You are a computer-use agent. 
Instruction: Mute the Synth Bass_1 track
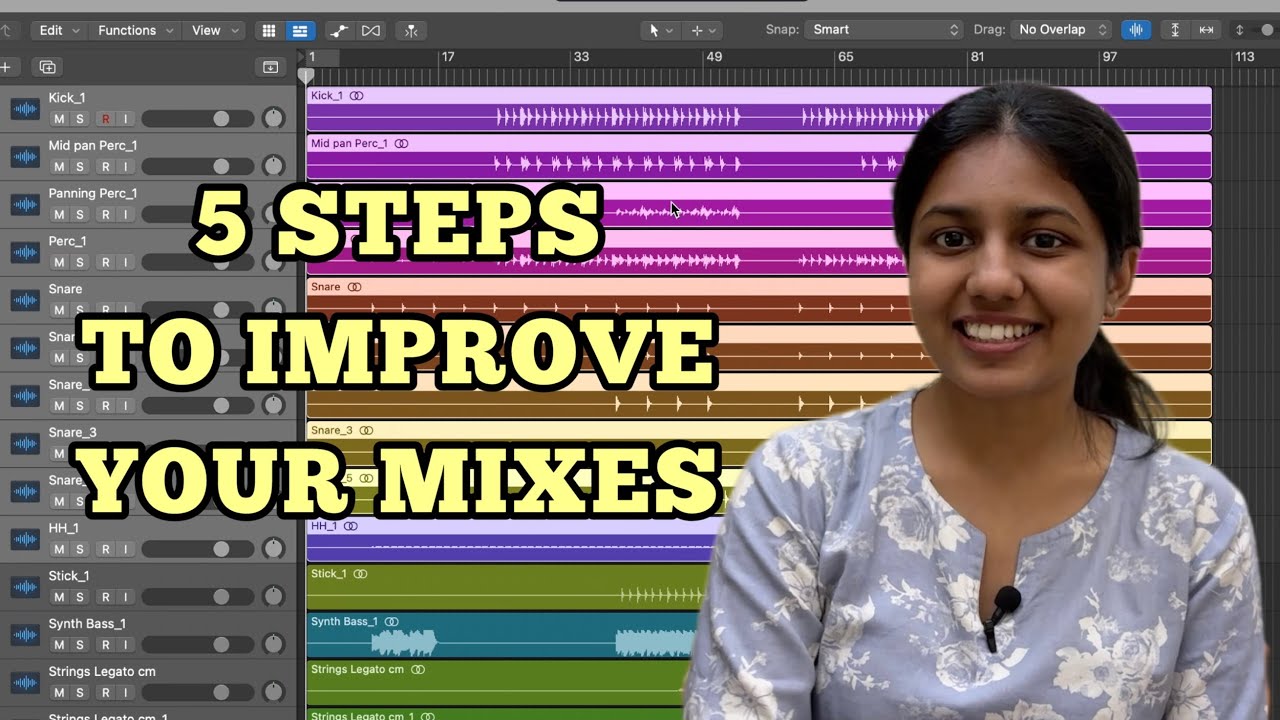coord(59,646)
